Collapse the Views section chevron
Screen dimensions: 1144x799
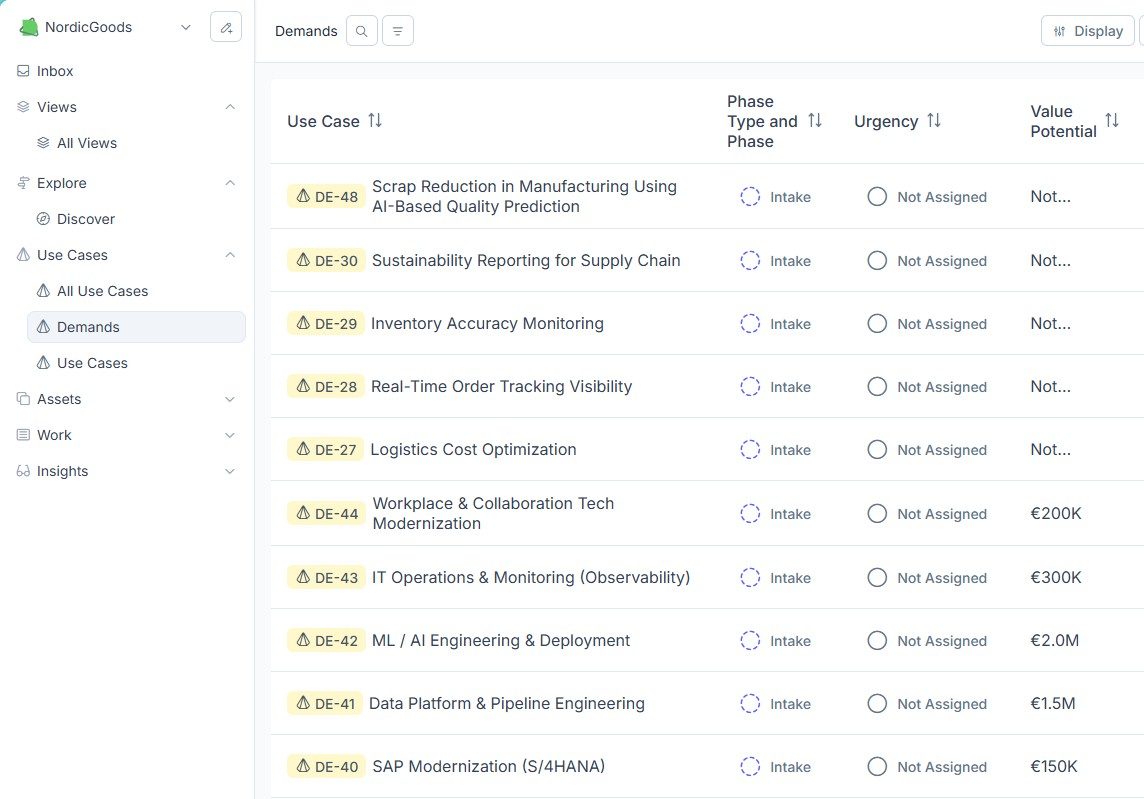click(x=230, y=107)
